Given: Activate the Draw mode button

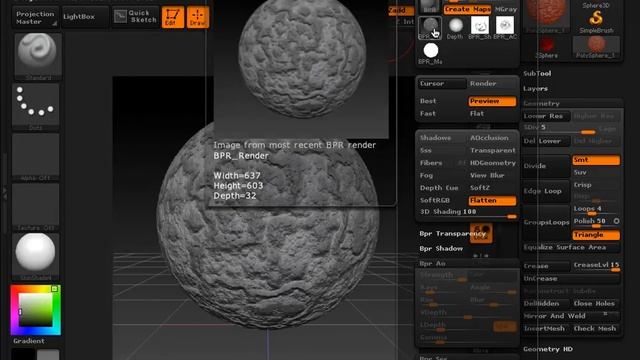Looking at the screenshot, I should 198,17.
